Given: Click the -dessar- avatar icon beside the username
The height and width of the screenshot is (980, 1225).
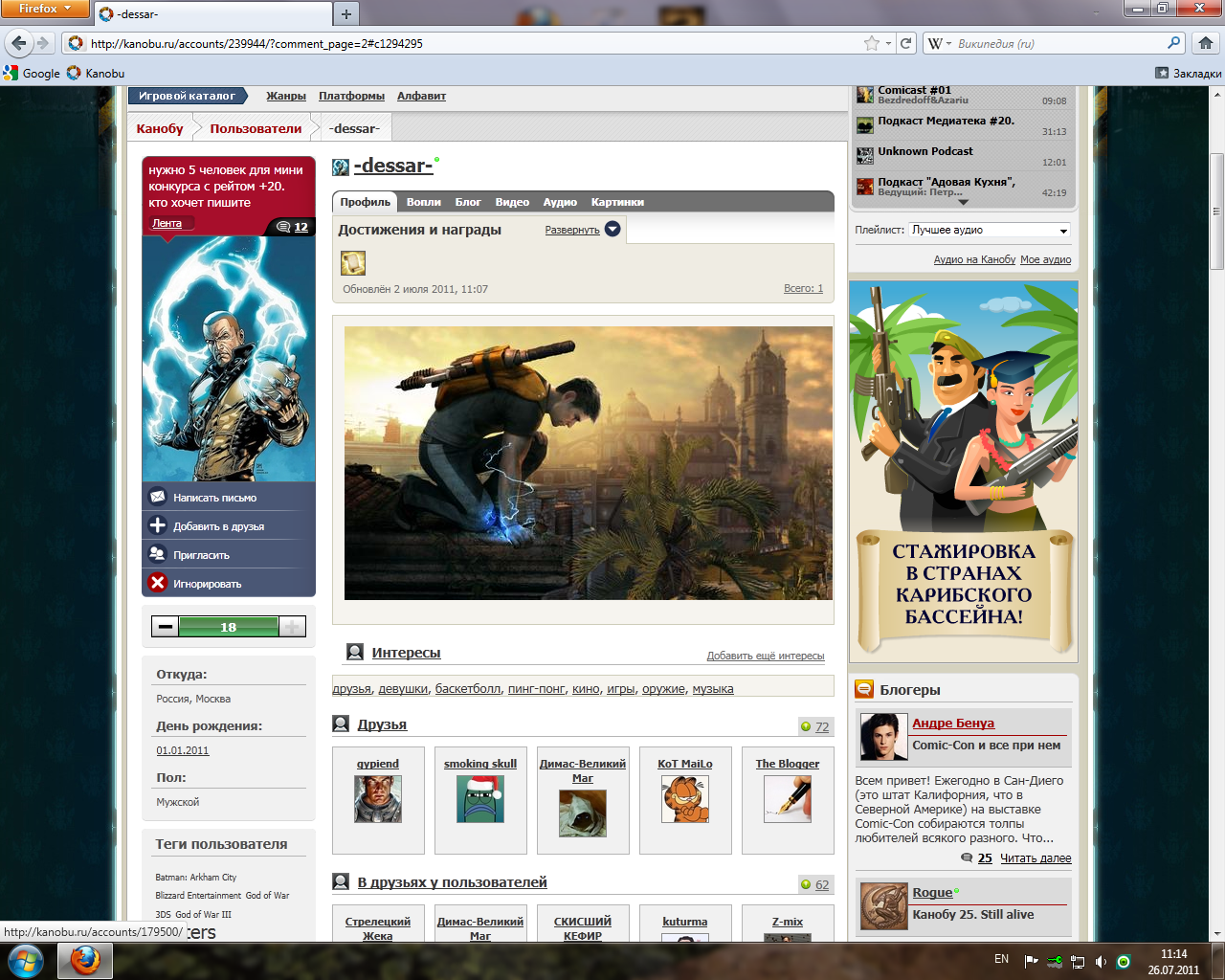Looking at the screenshot, I should tap(341, 167).
